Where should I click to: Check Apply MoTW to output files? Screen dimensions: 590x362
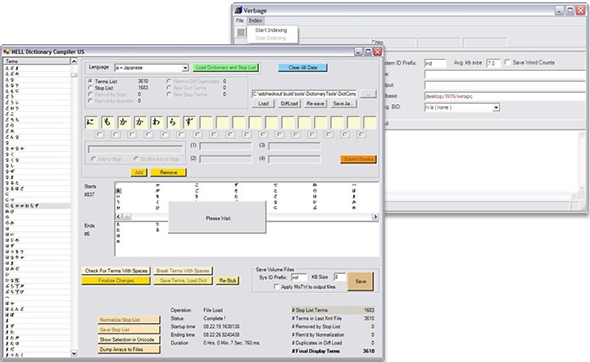(277, 287)
